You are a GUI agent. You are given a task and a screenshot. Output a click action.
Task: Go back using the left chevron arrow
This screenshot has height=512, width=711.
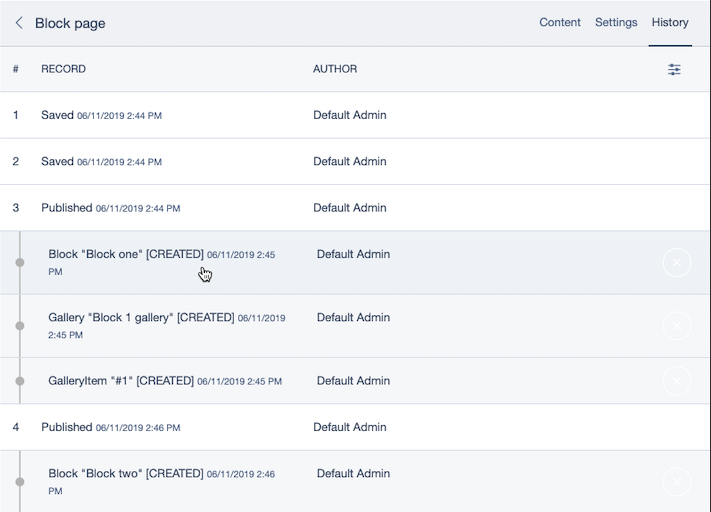[x=19, y=23]
